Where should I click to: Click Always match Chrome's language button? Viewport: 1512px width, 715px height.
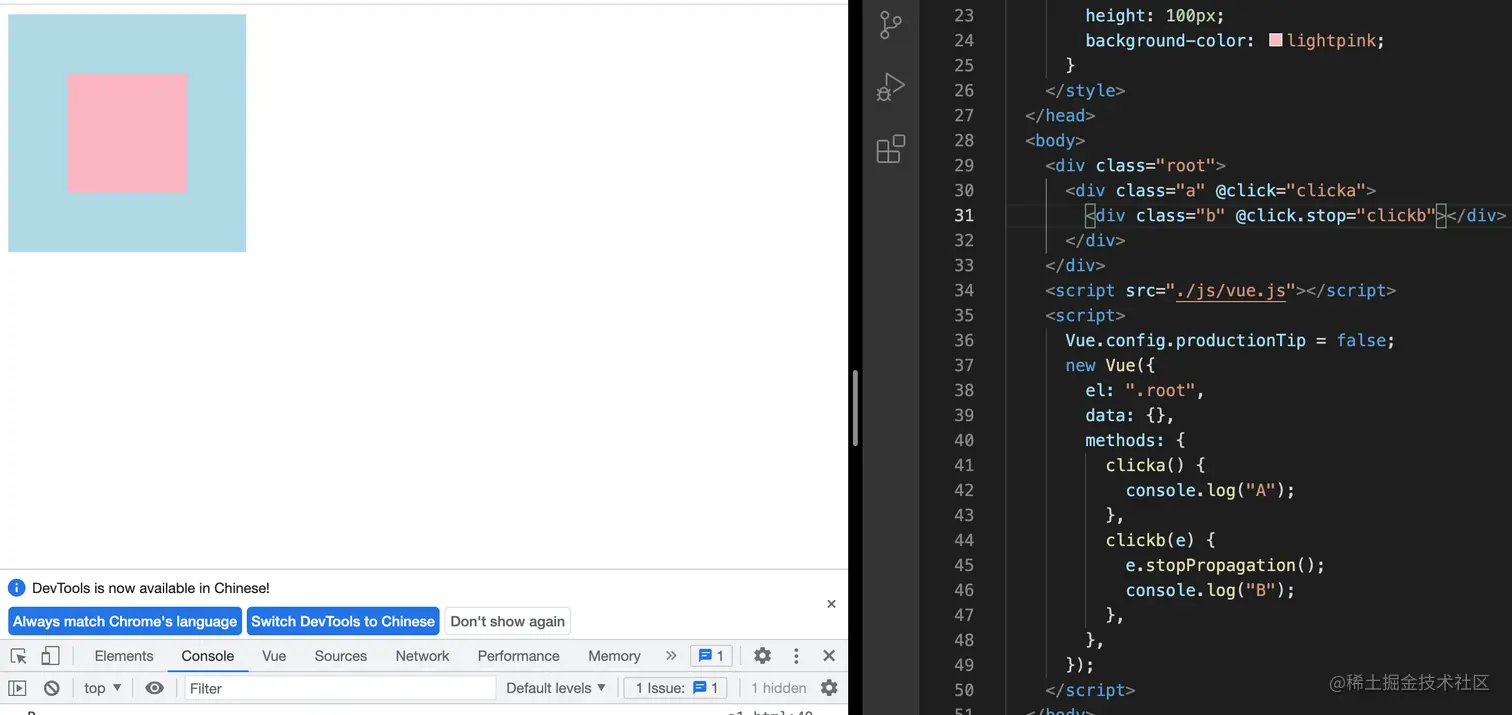click(x=125, y=621)
